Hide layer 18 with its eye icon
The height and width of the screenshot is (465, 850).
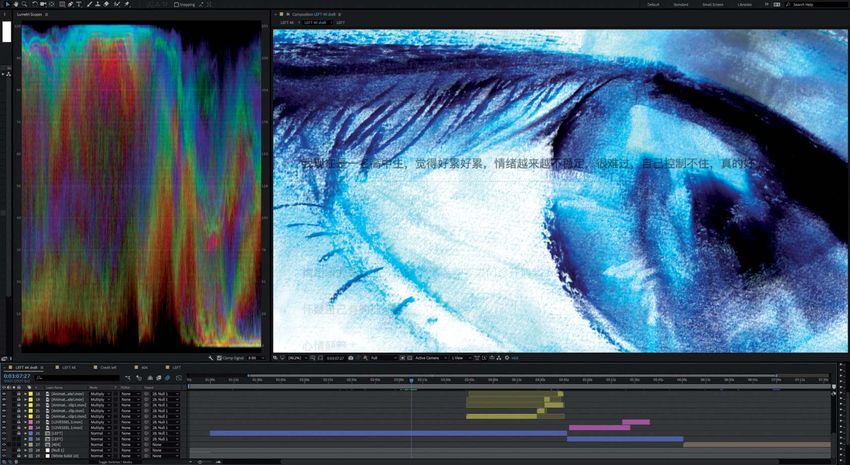pos(4,394)
